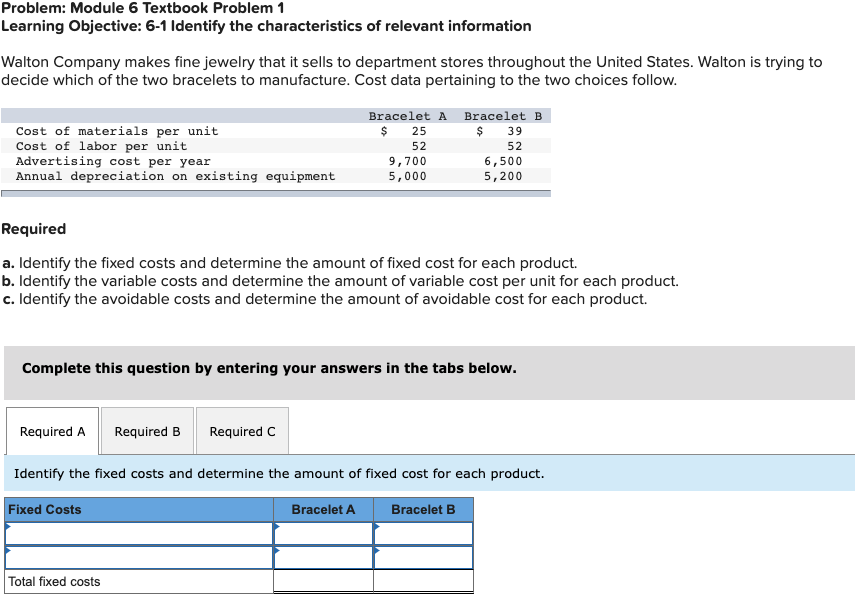Click the Bracelet B column header
Viewport: 863px width, 604px height.
point(423,509)
